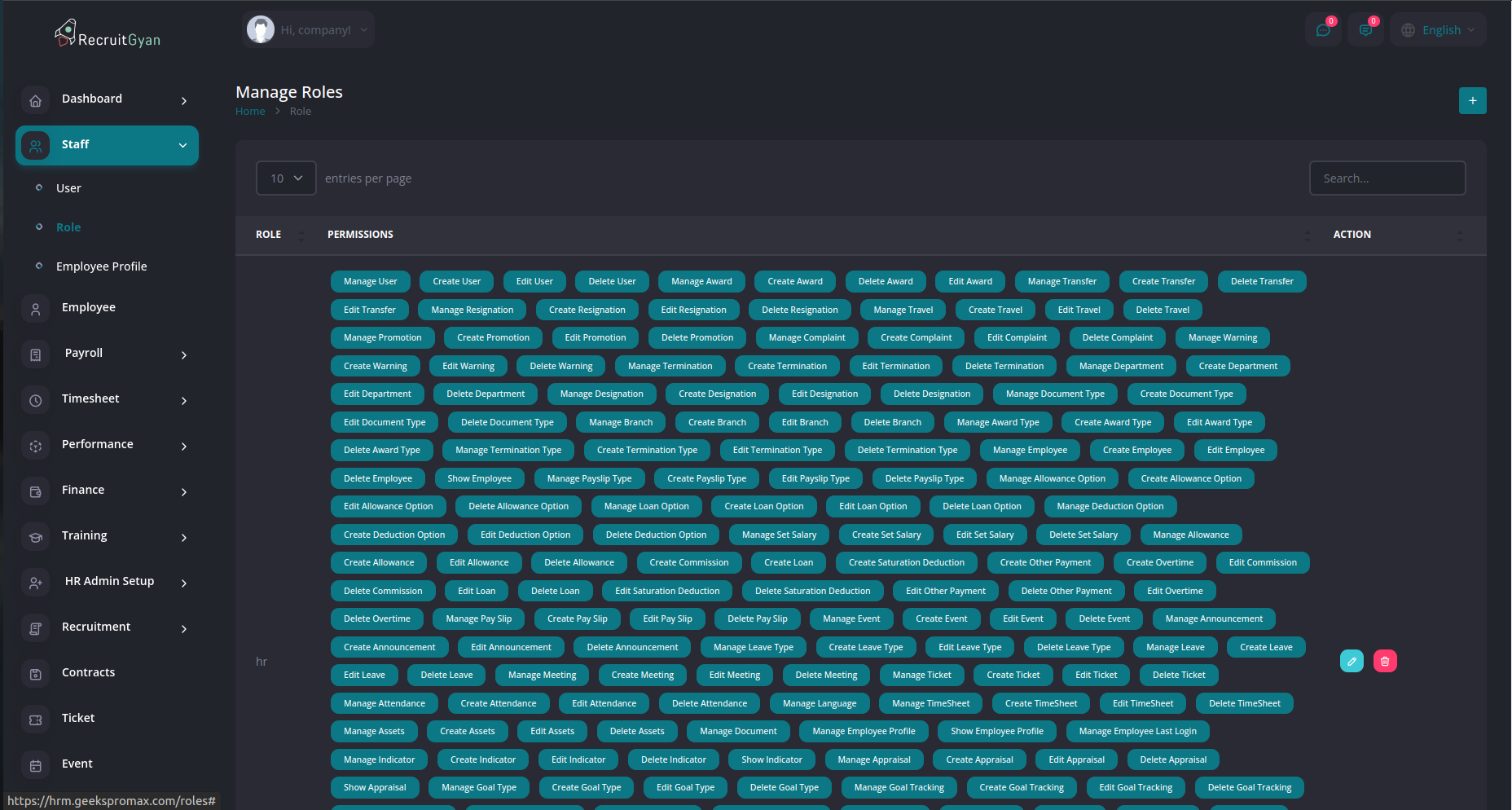Click the edit pencil icon for hr role
The height and width of the screenshot is (810, 1512).
(x=1352, y=661)
